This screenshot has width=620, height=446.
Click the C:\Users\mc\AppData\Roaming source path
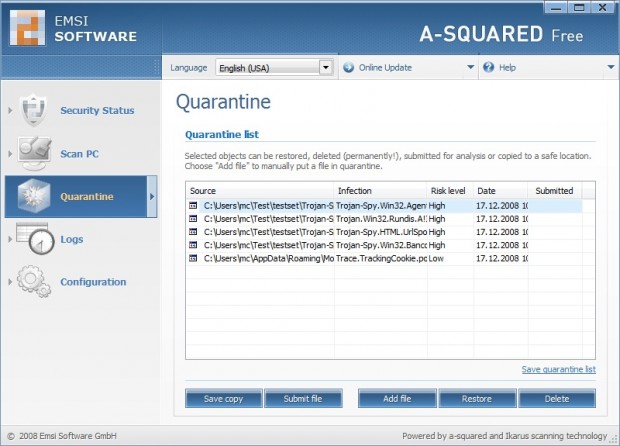[x=268, y=258]
